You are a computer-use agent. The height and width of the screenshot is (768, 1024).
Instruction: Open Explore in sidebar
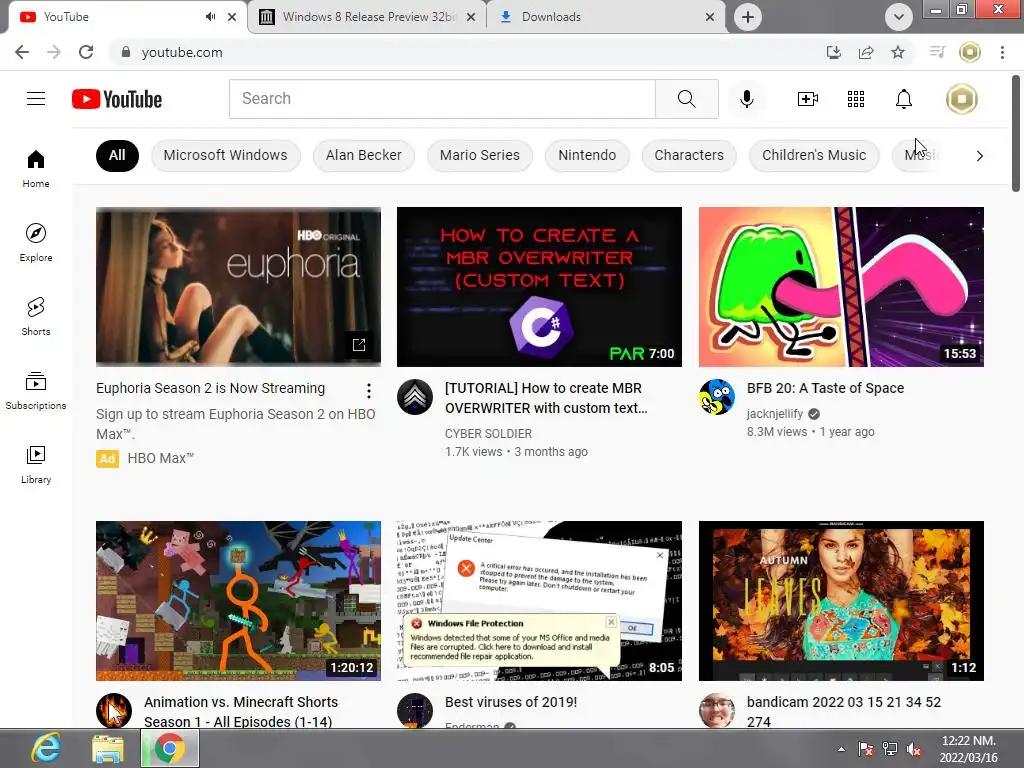coord(36,242)
